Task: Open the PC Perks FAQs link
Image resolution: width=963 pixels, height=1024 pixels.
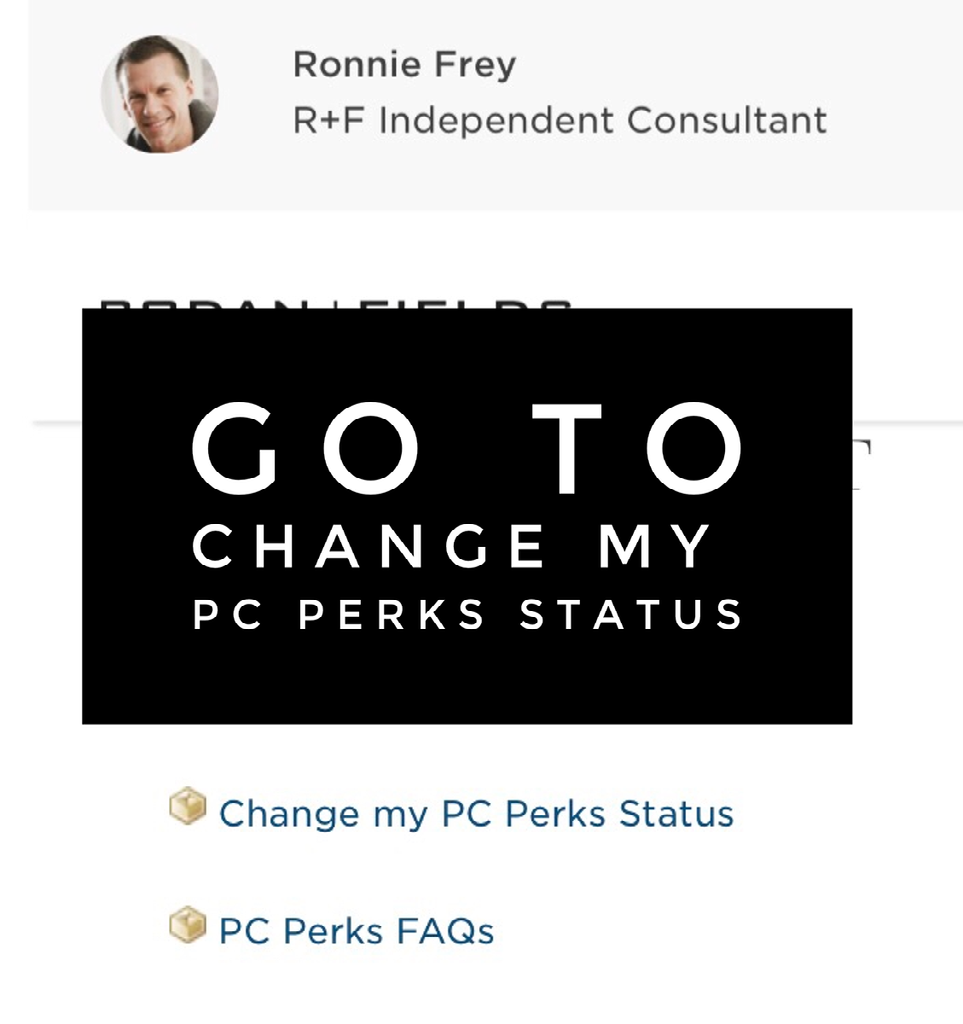Action: point(356,931)
